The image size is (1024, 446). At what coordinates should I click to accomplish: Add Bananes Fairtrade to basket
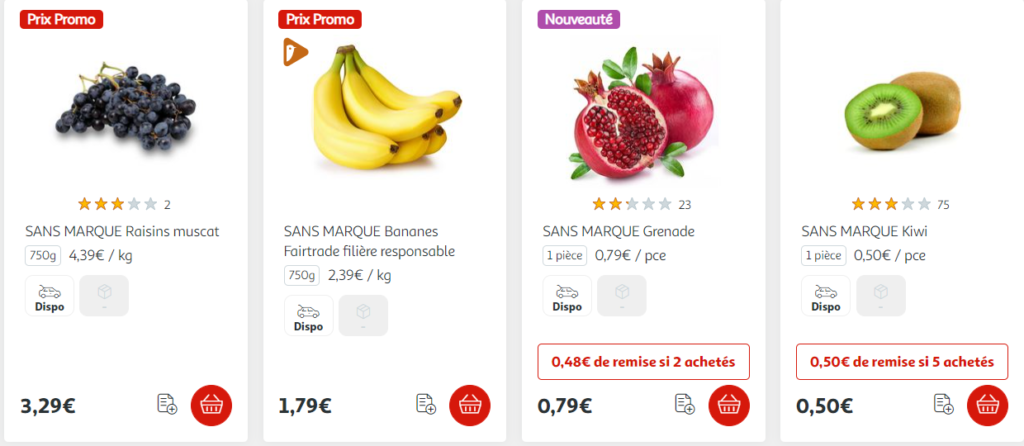pos(470,406)
